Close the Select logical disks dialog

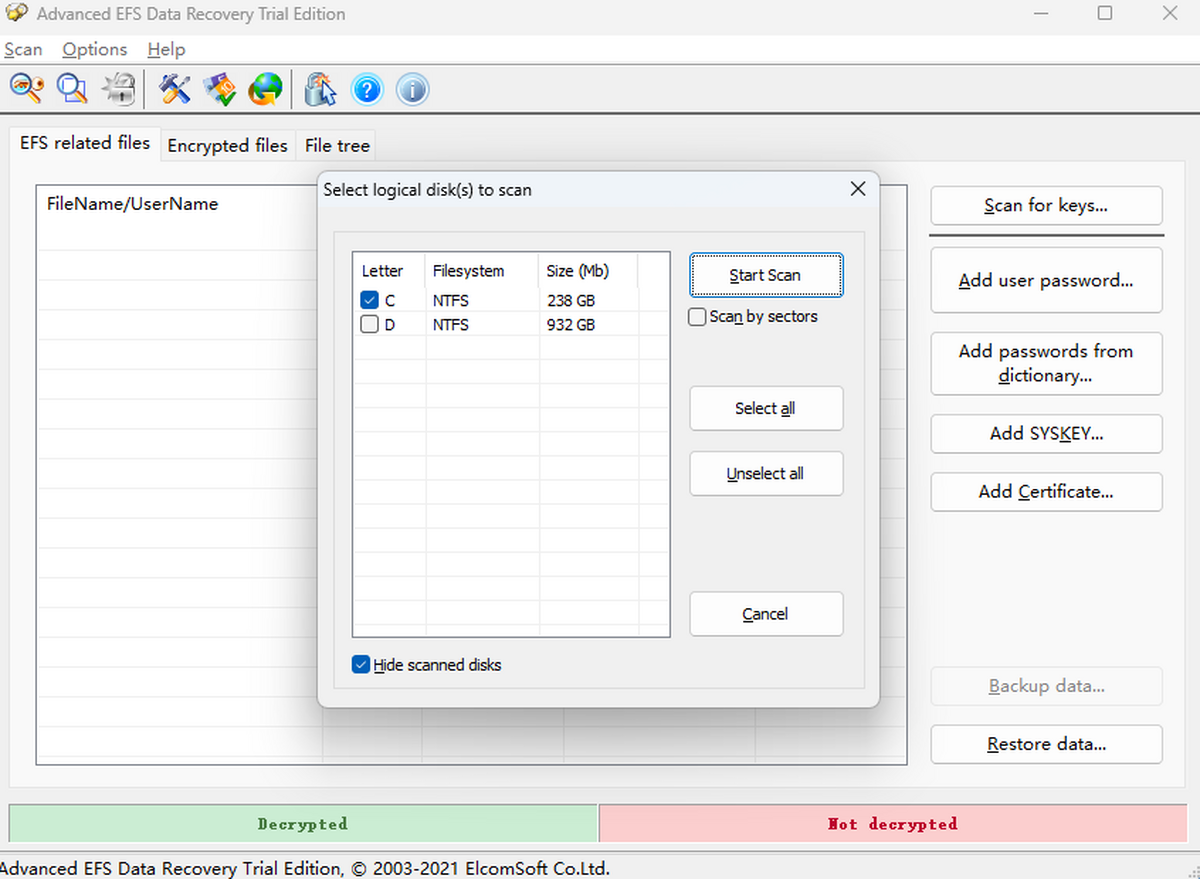(x=857, y=189)
